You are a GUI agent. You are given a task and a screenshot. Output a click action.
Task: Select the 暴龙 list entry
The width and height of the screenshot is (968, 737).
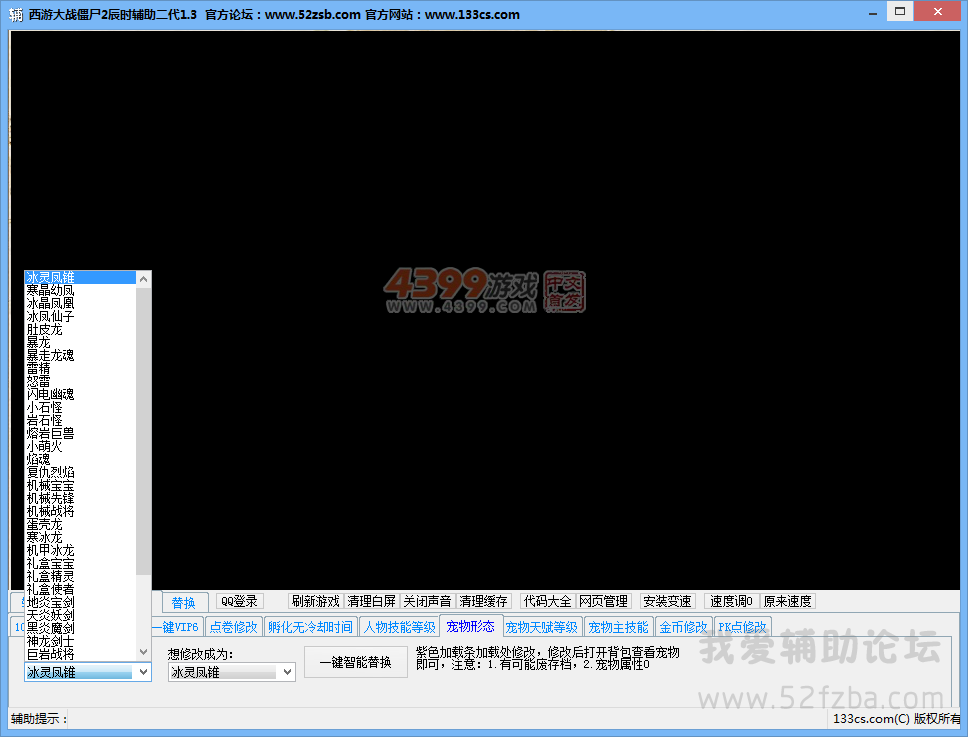80,342
